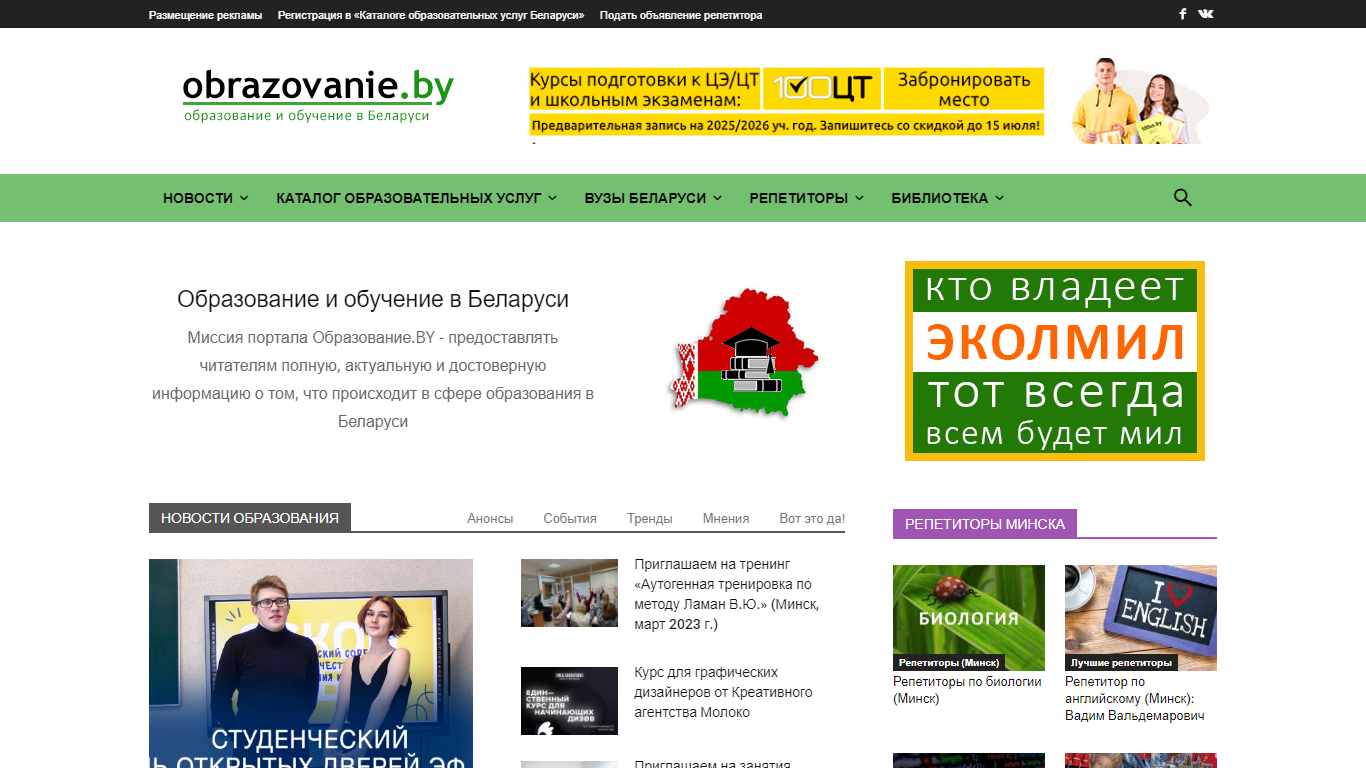
Task: Open Репетиторы по биологии (Минск) title
Action: (x=967, y=690)
